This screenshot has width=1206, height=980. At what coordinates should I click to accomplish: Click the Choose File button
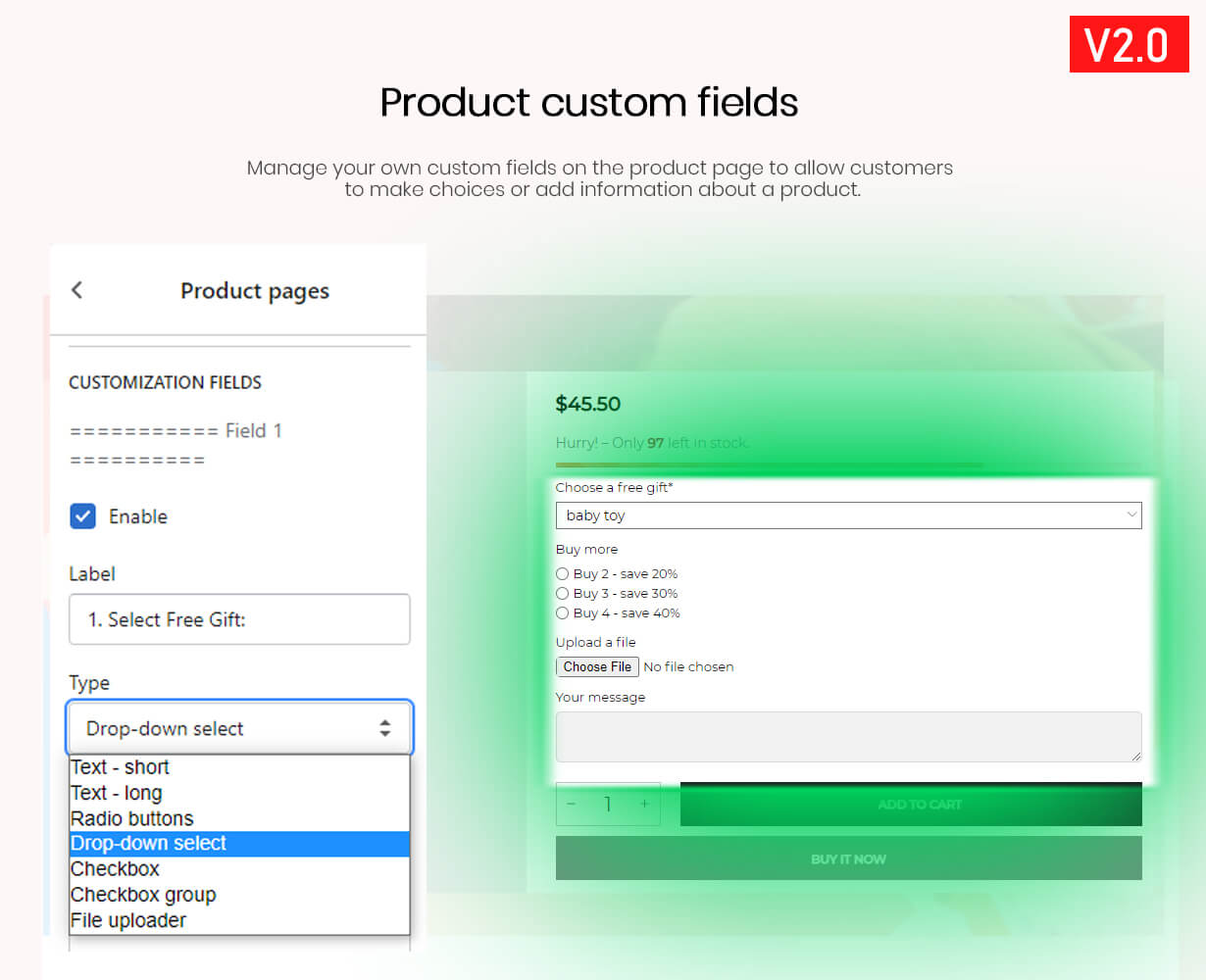(x=597, y=666)
